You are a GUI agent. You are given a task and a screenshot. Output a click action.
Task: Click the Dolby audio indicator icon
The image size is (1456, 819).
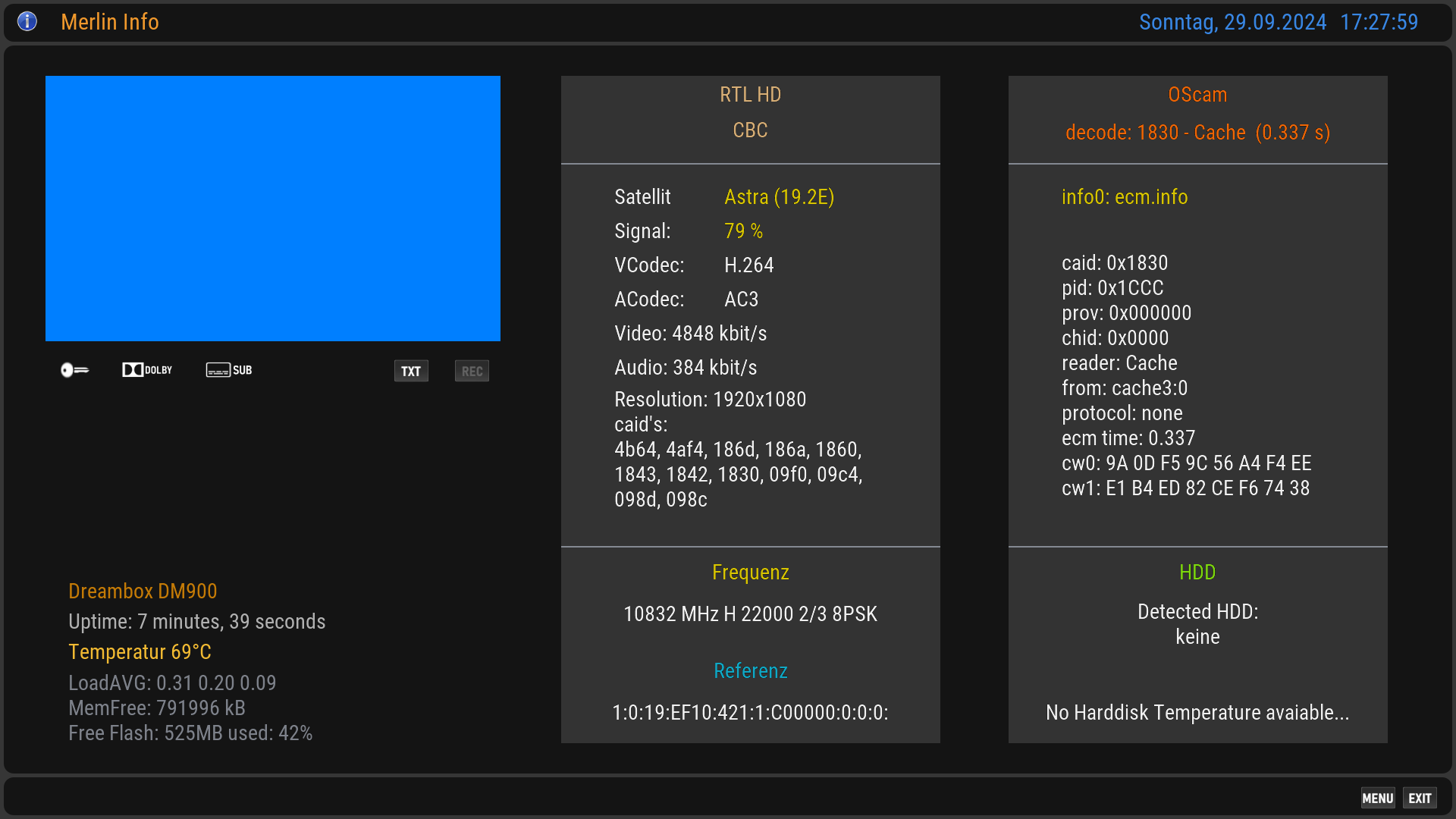point(147,370)
